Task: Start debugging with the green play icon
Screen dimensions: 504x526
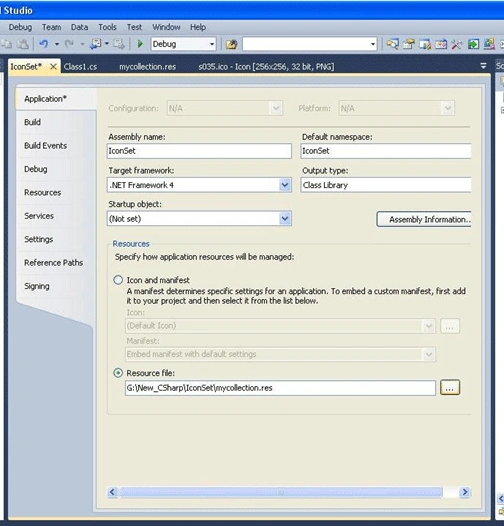Action: pos(140,44)
